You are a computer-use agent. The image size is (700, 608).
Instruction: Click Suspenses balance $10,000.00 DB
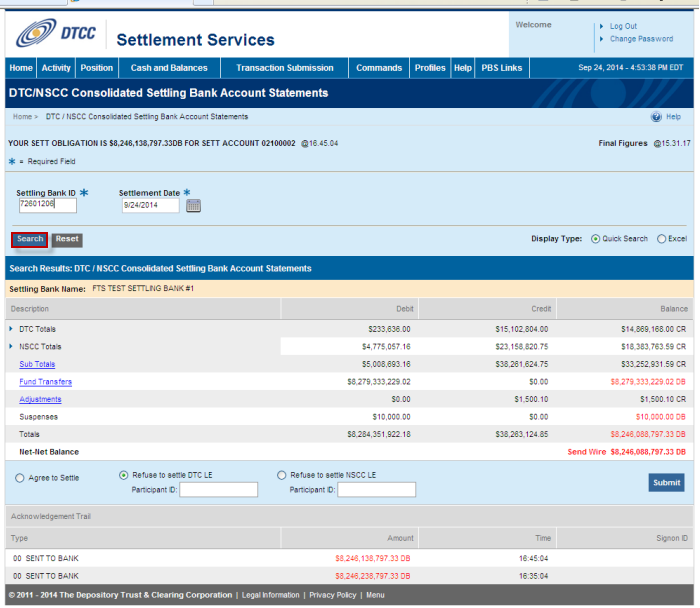click(x=661, y=417)
